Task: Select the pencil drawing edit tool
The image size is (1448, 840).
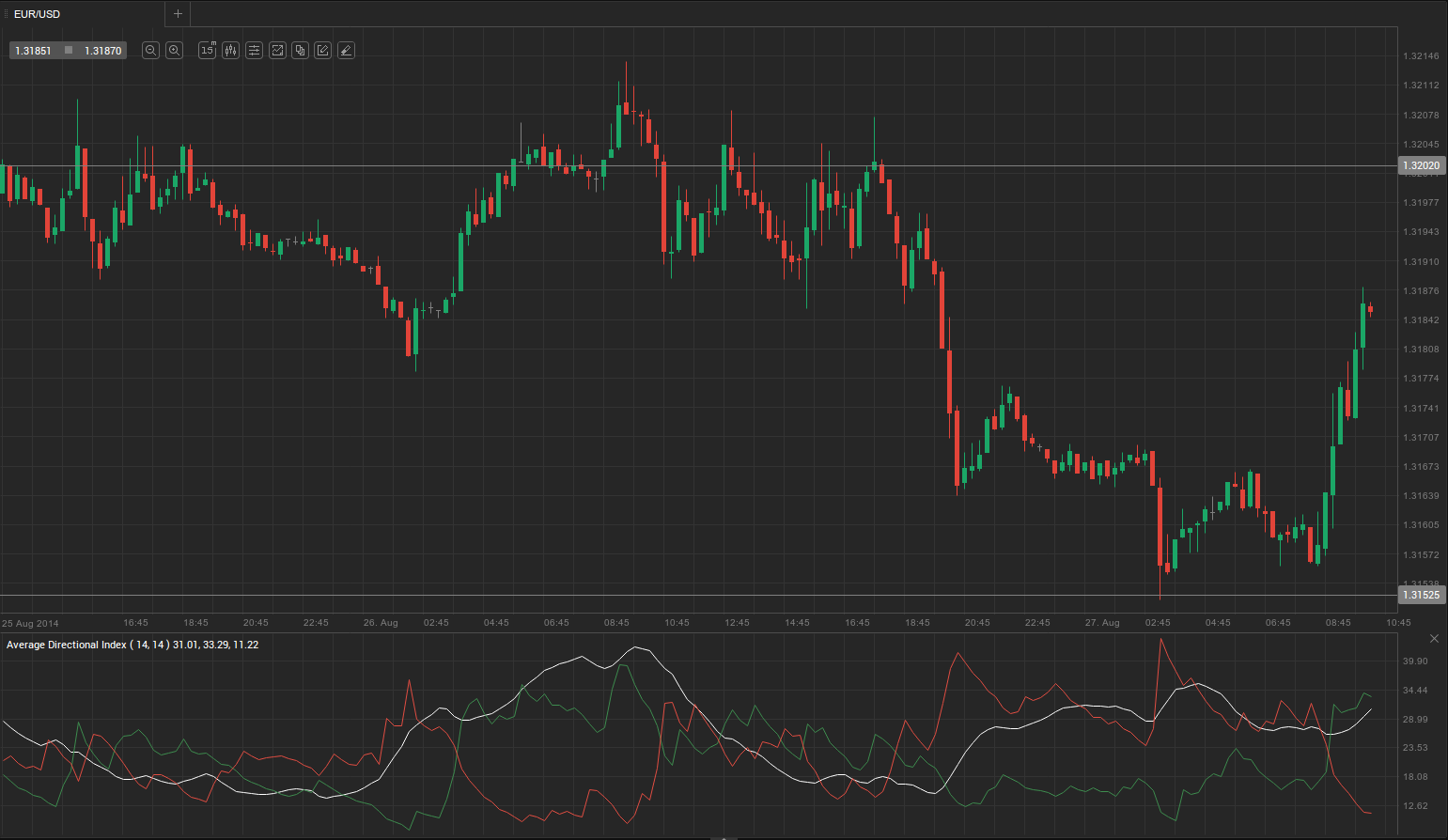Action: (x=322, y=51)
